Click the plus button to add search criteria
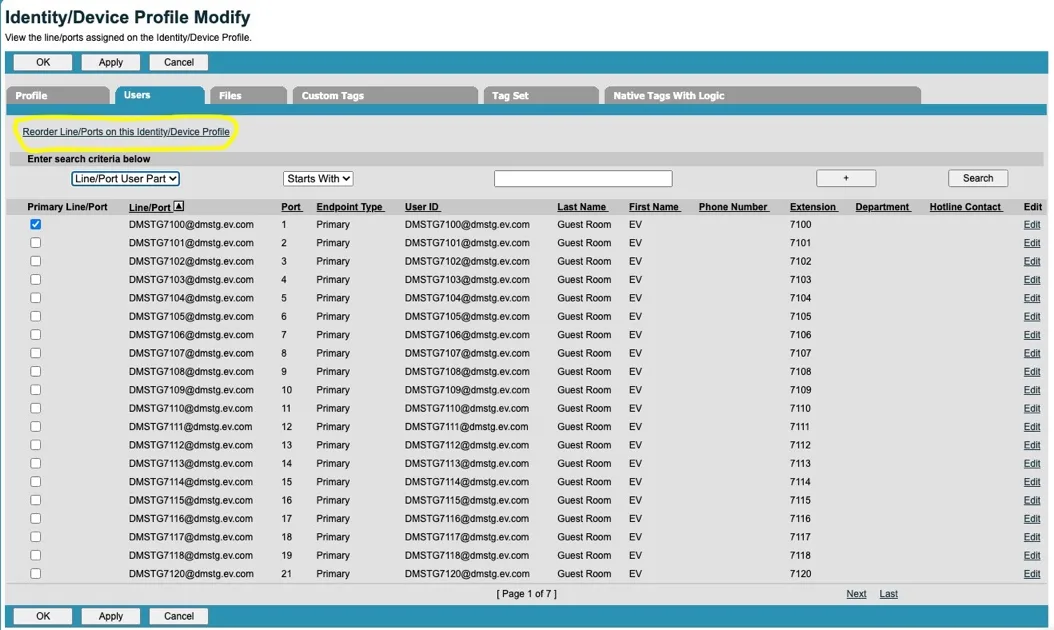 [846, 178]
